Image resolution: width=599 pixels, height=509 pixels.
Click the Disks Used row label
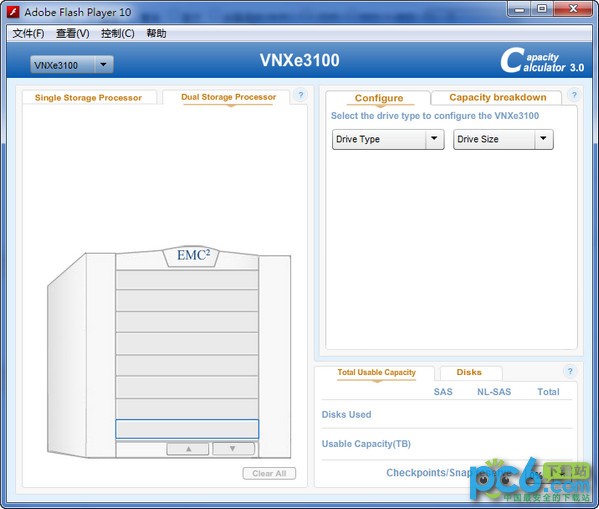tap(346, 415)
